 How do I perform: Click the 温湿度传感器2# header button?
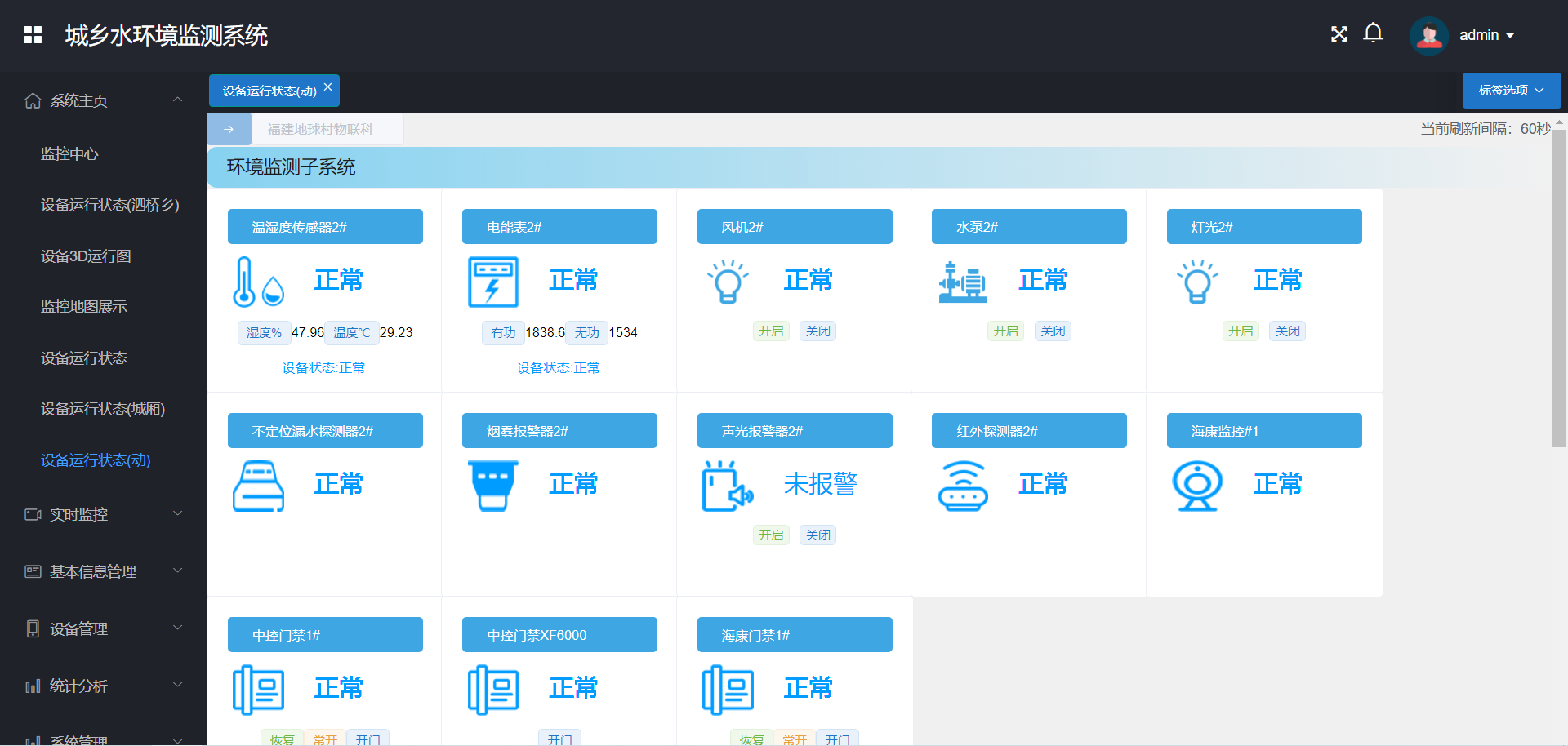pyautogui.click(x=325, y=226)
